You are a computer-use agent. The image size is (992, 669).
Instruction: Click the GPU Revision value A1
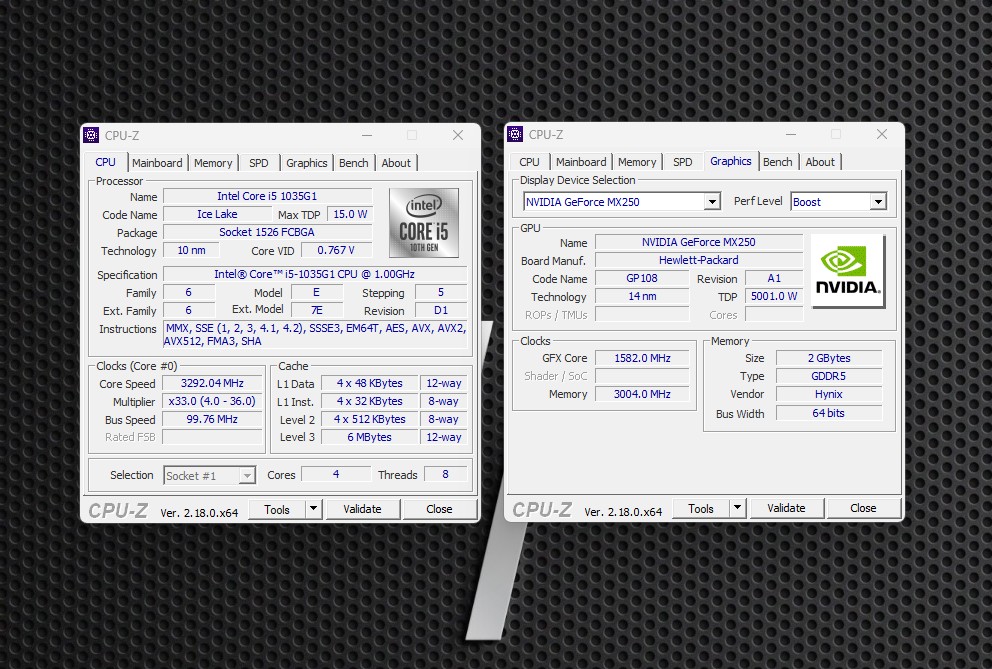click(x=774, y=278)
